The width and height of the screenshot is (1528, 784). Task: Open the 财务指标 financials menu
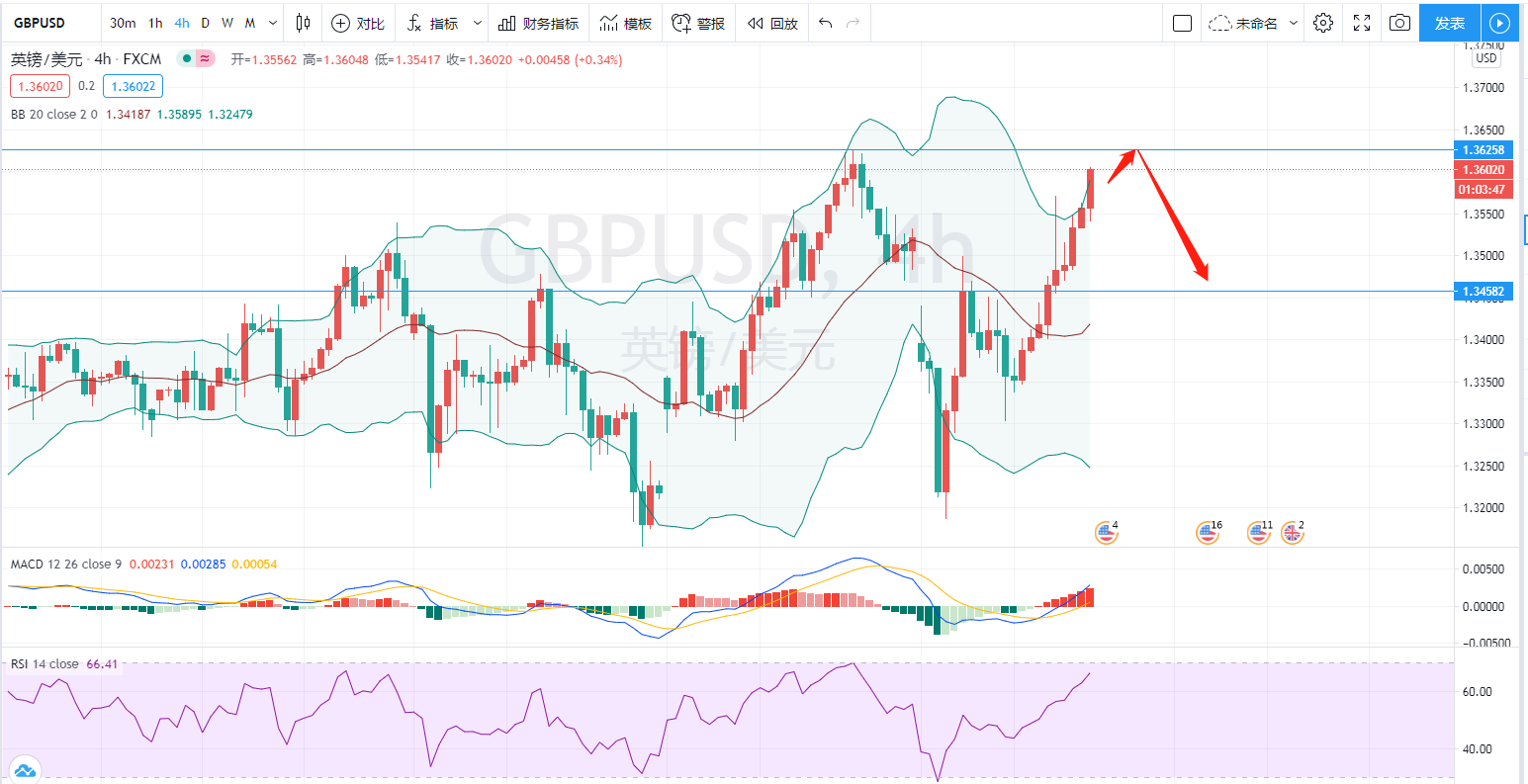point(538,23)
